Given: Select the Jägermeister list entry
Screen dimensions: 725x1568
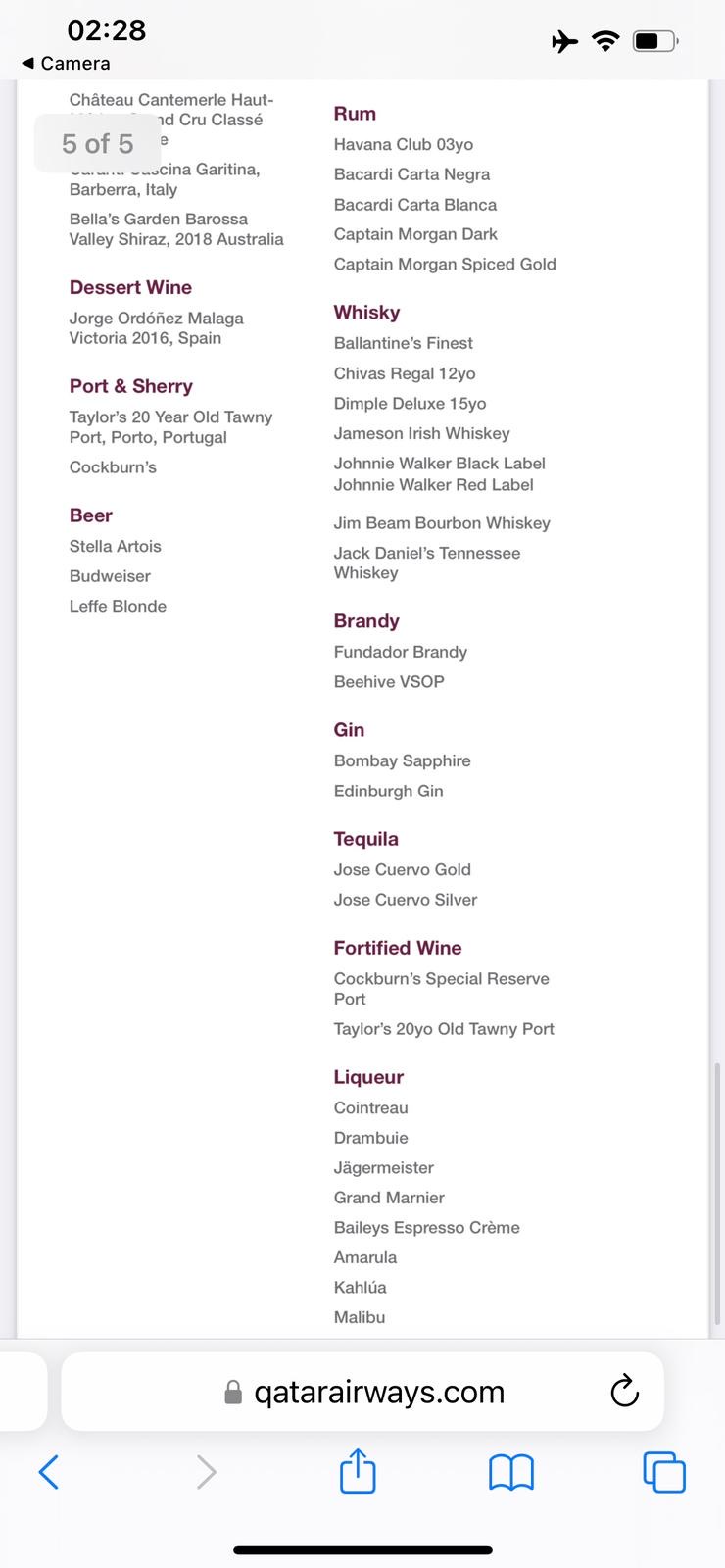Looking at the screenshot, I should coord(383,1167).
